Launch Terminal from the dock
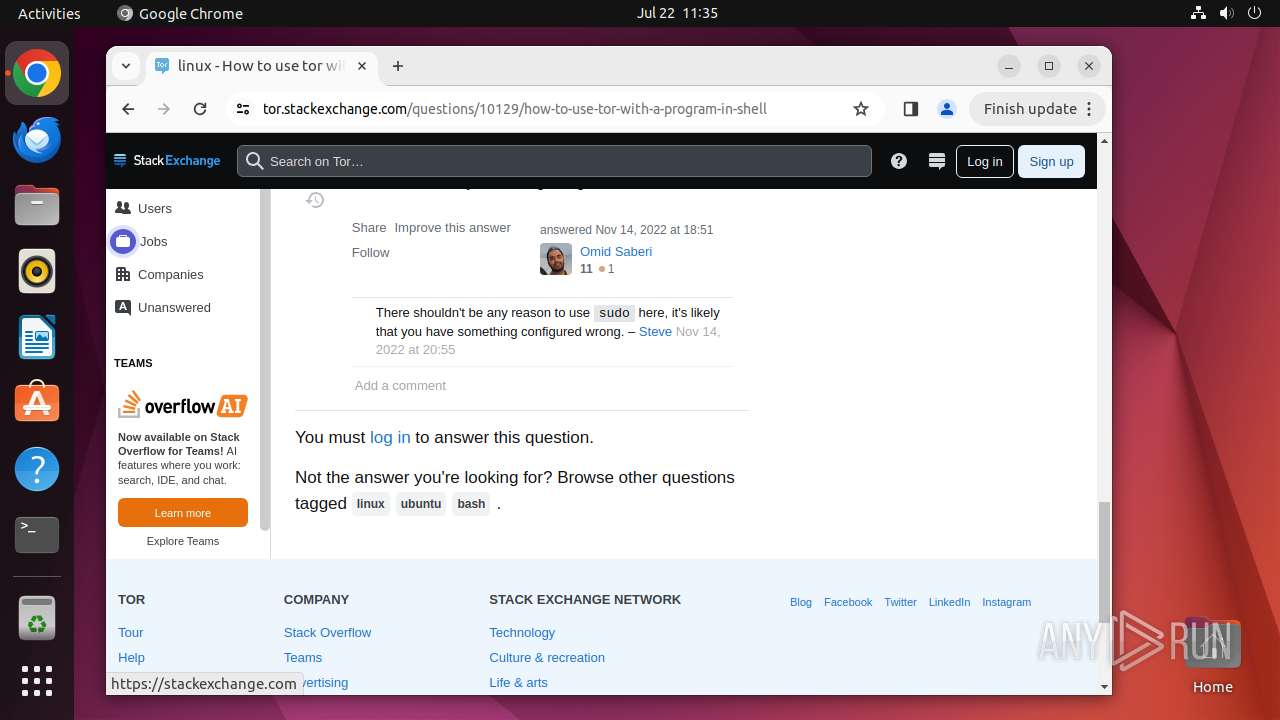Viewport: 1280px width, 720px height. coord(37,535)
